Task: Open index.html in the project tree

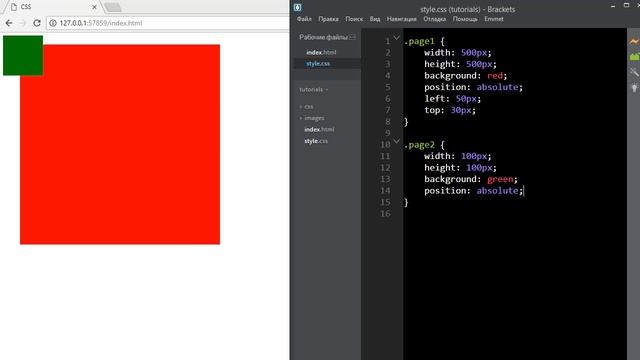Action: pos(319,129)
